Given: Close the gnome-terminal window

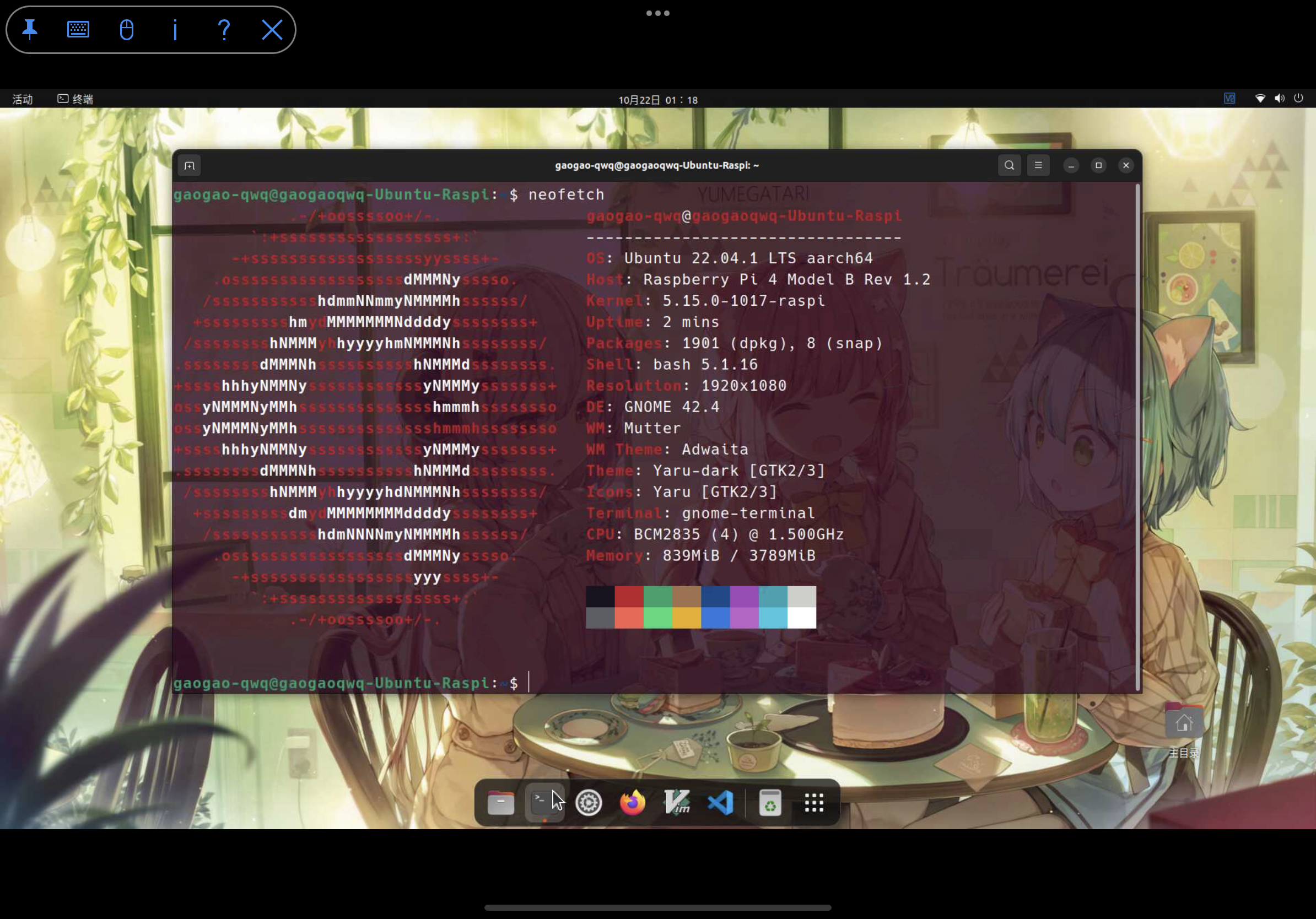Looking at the screenshot, I should click(x=1126, y=166).
